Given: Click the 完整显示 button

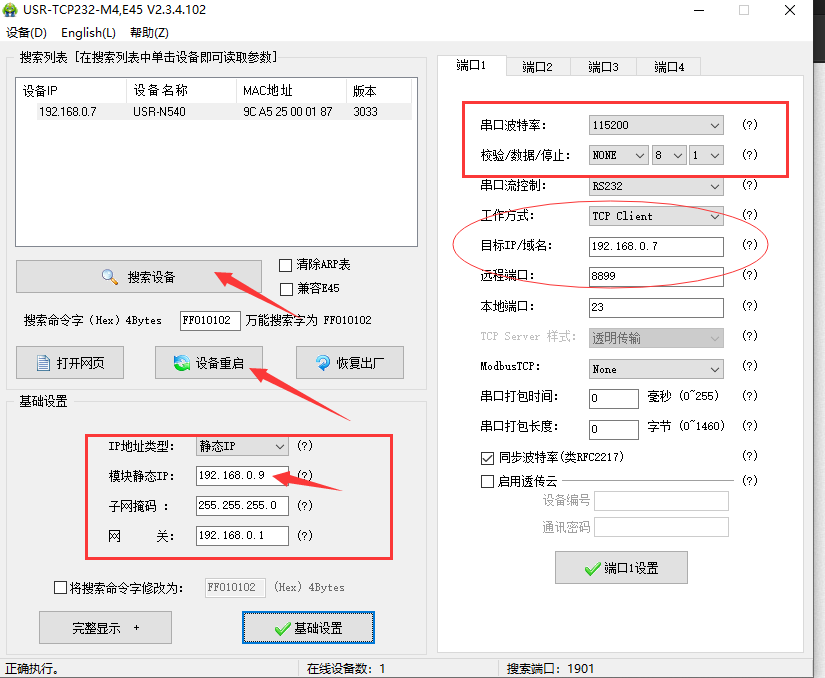Looking at the screenshot, I should (x=105, y=628).
